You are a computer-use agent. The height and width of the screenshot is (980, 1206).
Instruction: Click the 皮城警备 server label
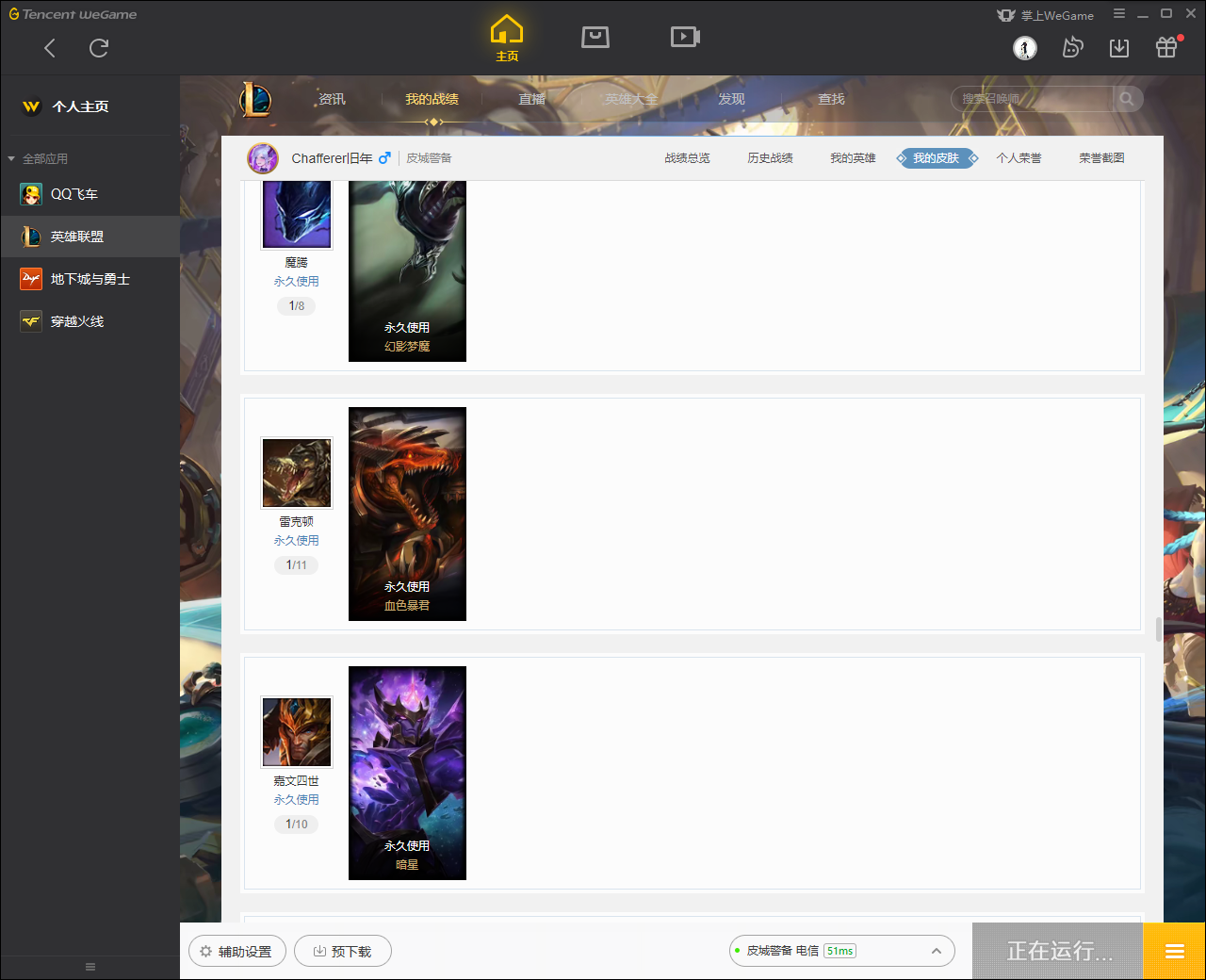429,158
